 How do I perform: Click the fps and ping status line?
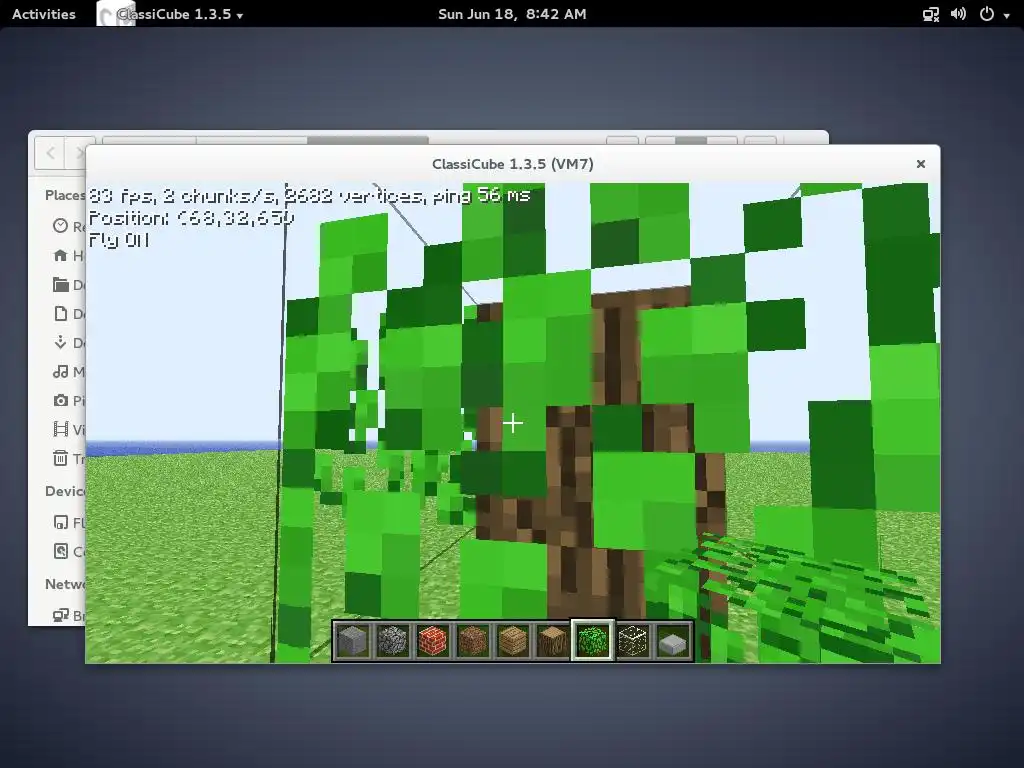(309, 195)
